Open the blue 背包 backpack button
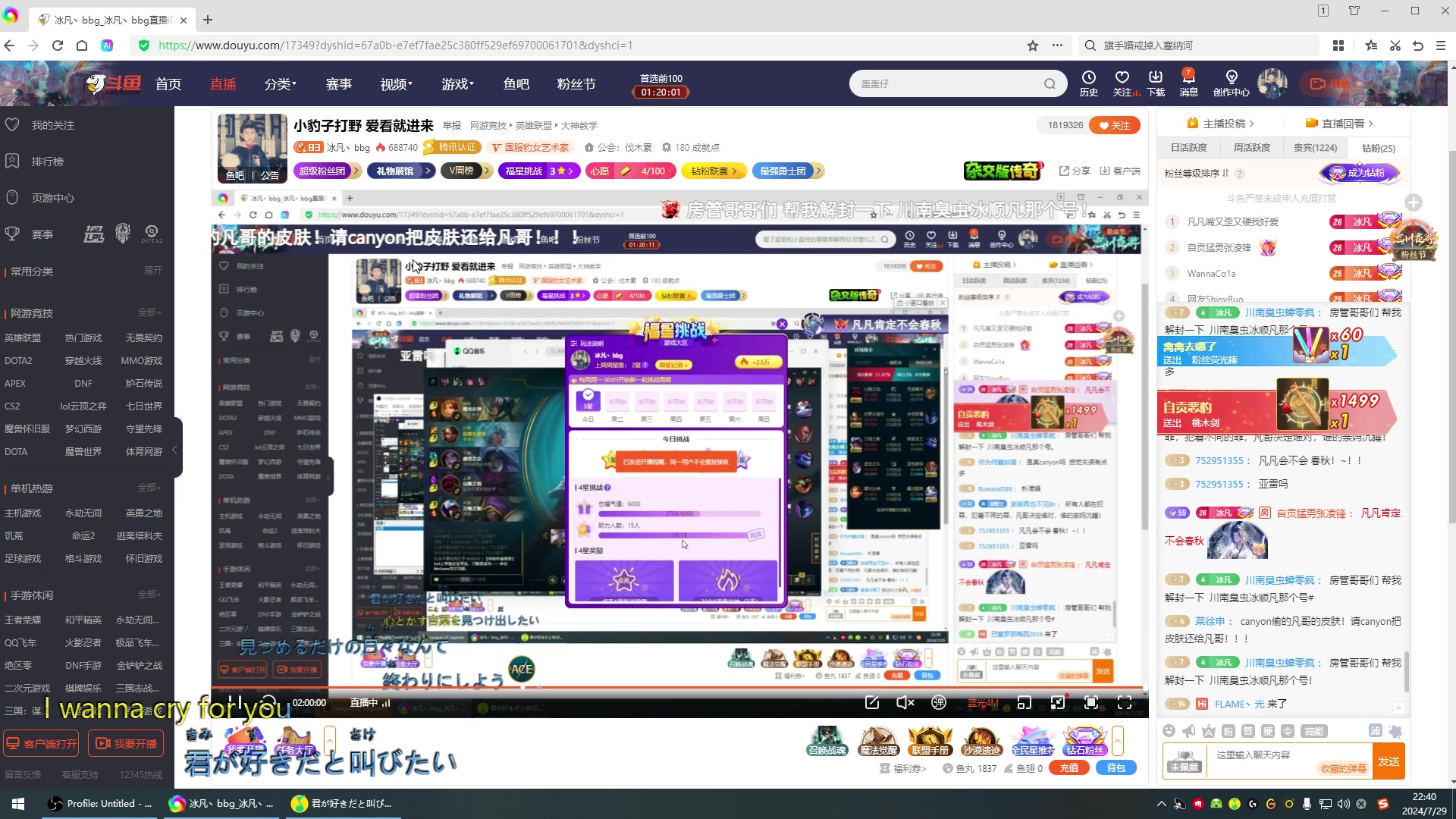Screen dimensions: 1456x819 (1116, 768)
